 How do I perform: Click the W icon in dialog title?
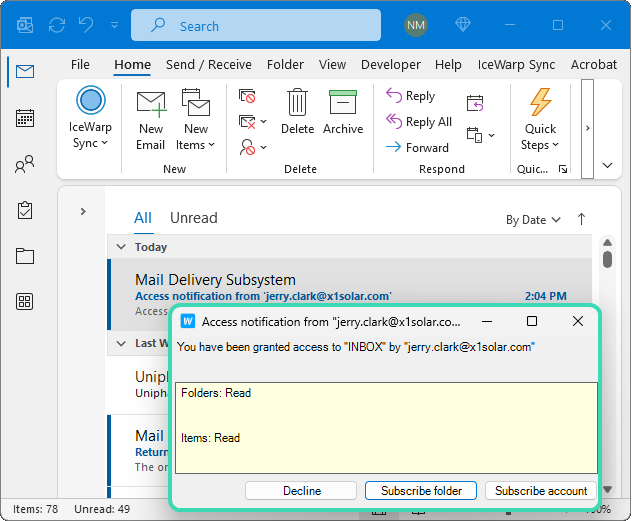(x=188, y=321)
